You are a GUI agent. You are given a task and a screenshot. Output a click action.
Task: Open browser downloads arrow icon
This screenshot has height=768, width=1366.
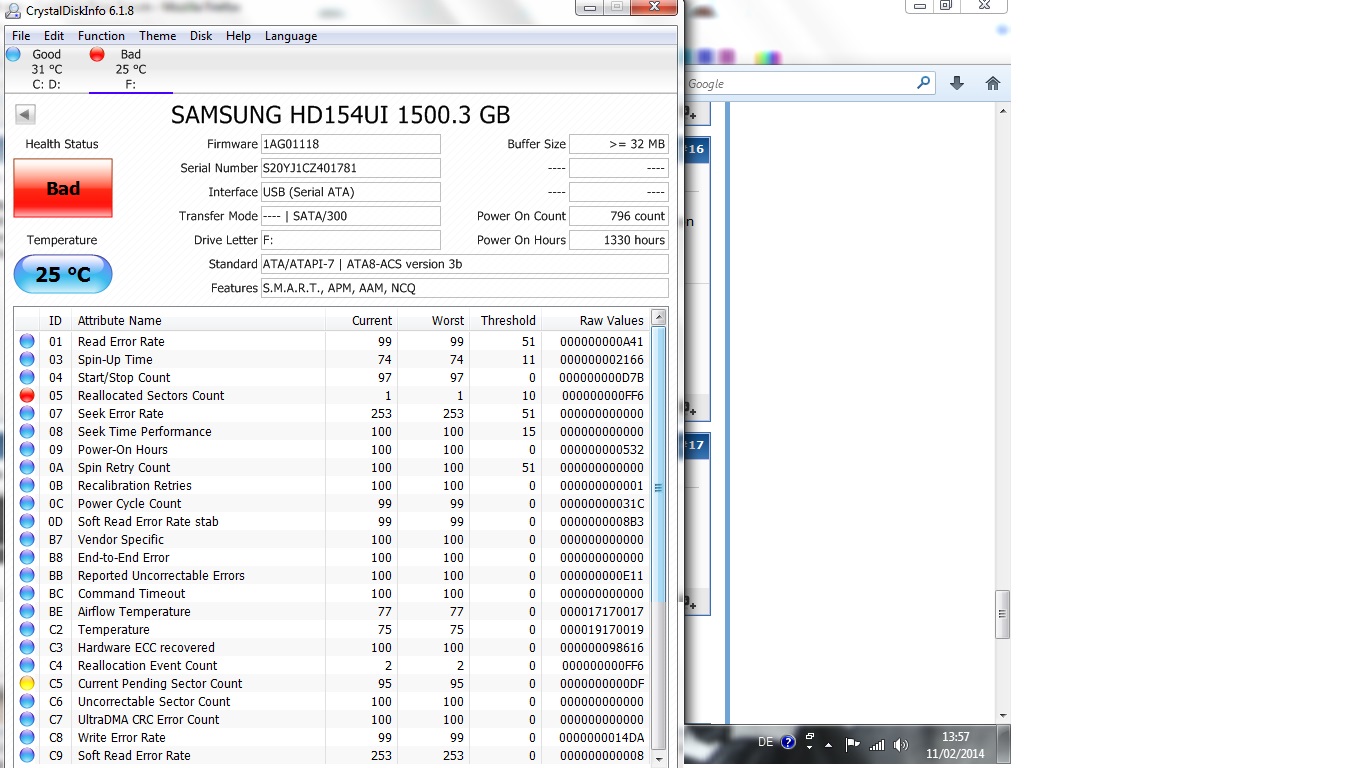click(x=957, y=84)
